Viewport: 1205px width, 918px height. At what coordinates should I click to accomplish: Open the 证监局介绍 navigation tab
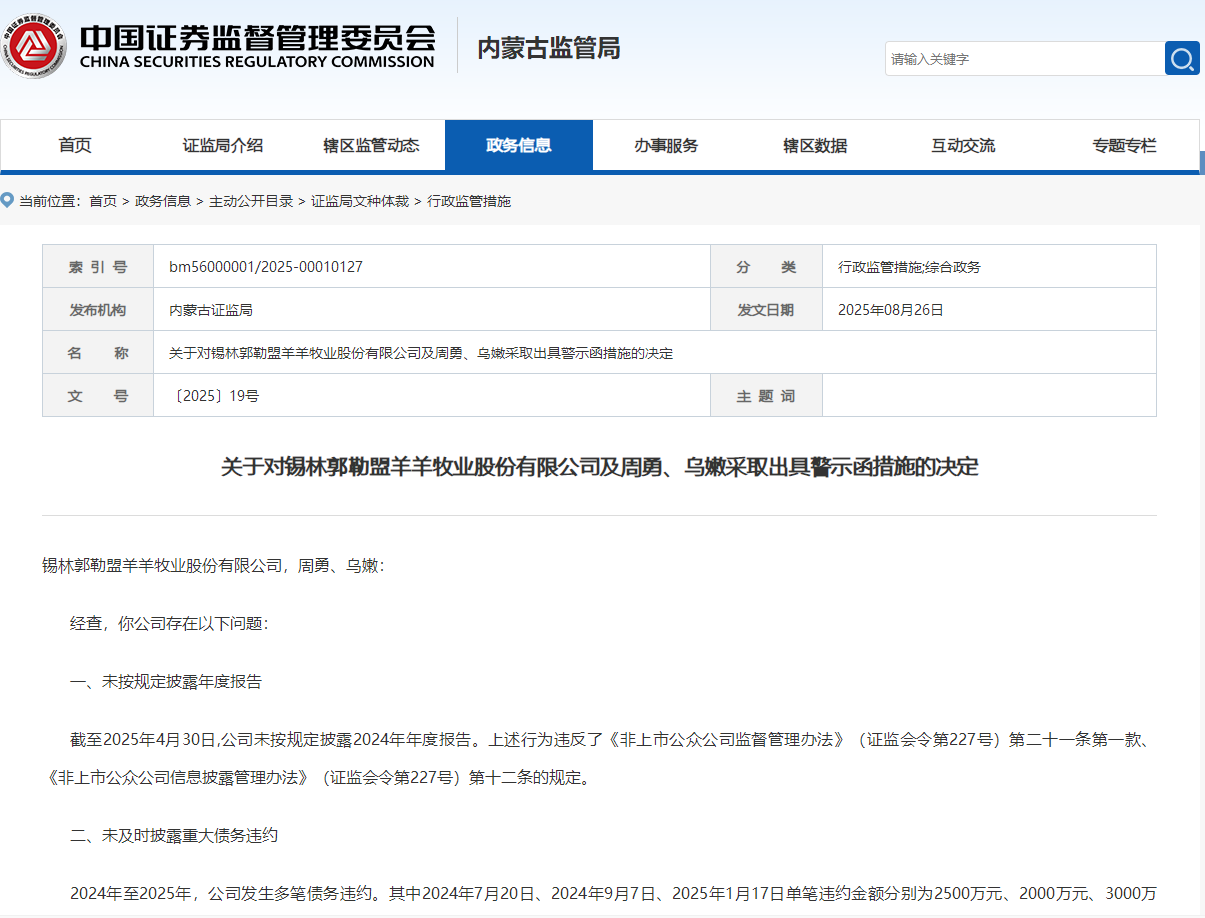click(x=223, y=146)
